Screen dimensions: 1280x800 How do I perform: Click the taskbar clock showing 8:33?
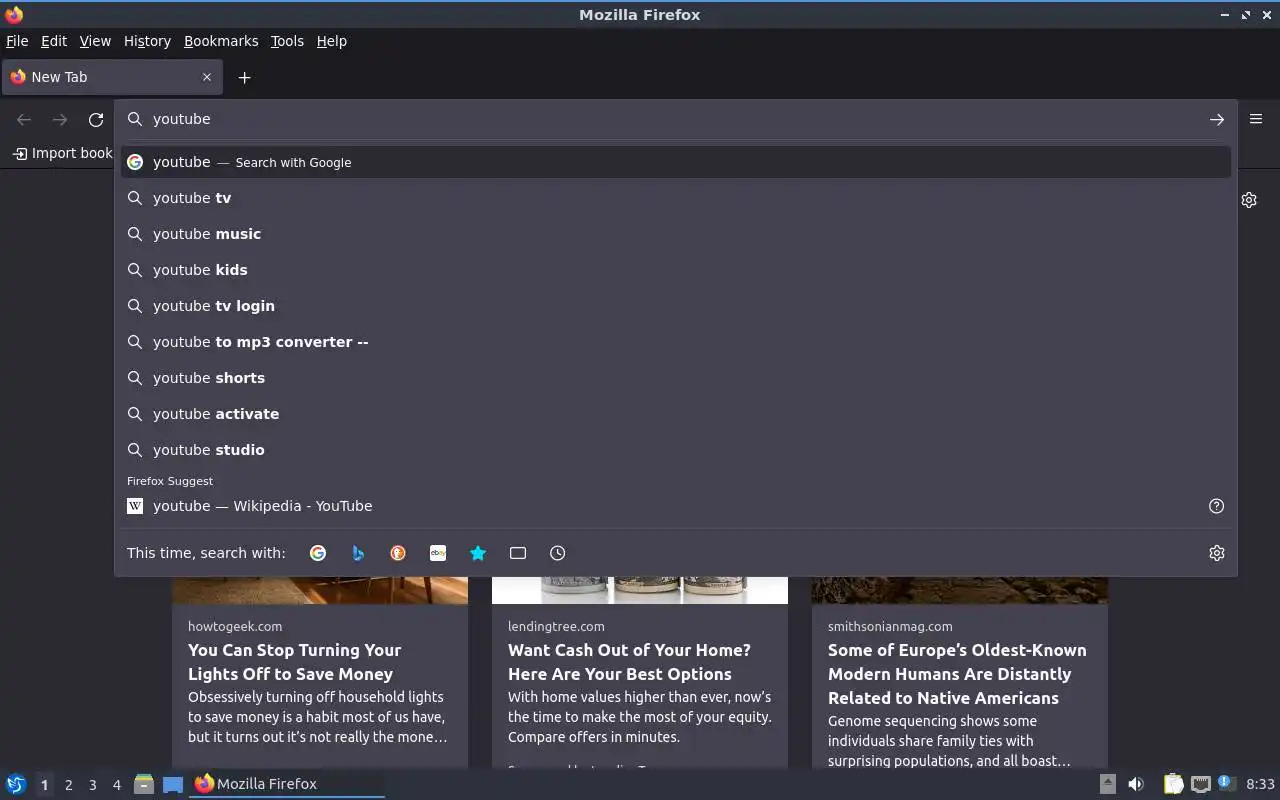tap(1260, 784)
